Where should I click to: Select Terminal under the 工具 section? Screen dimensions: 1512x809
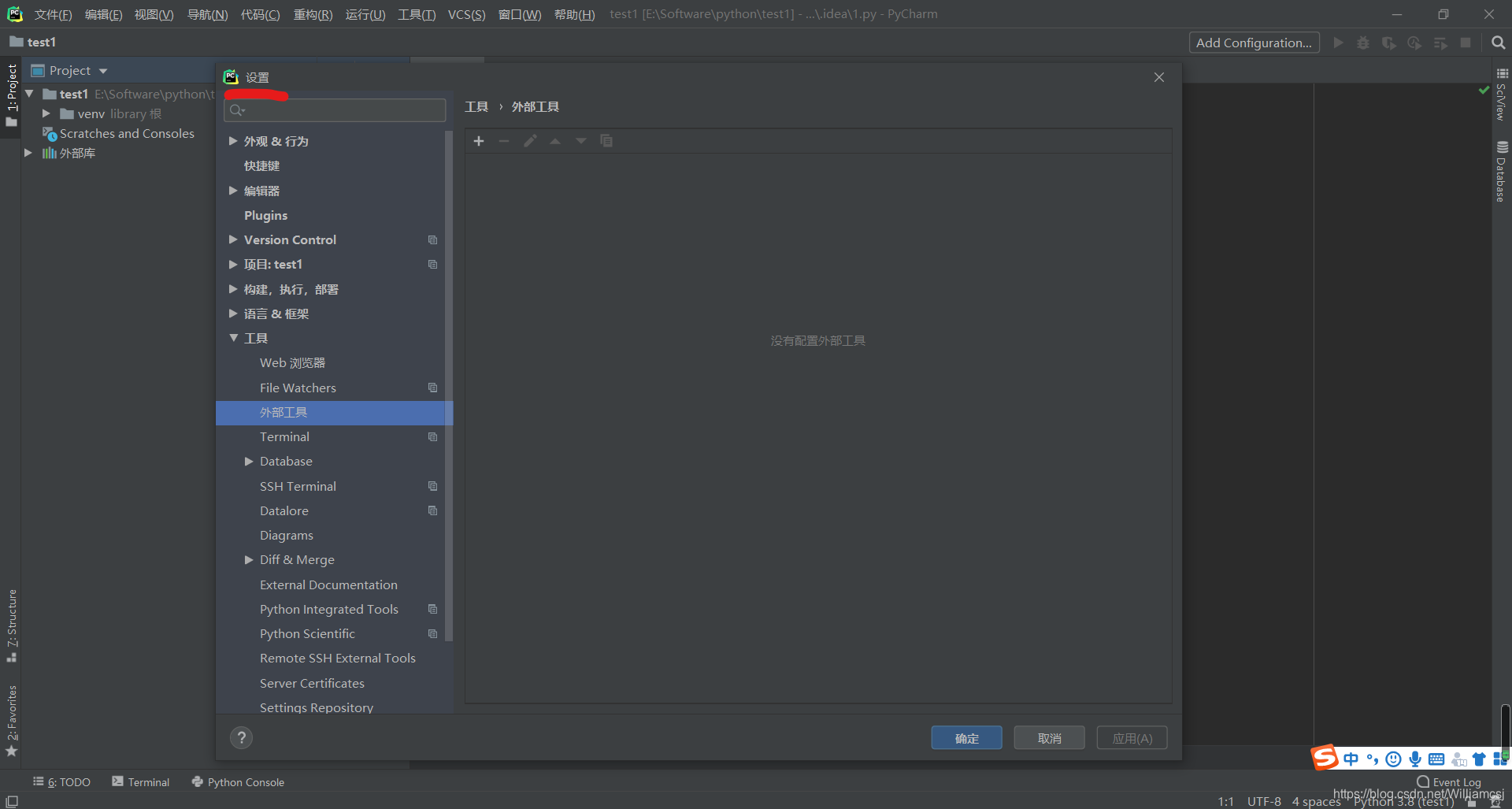coord(284,437)
